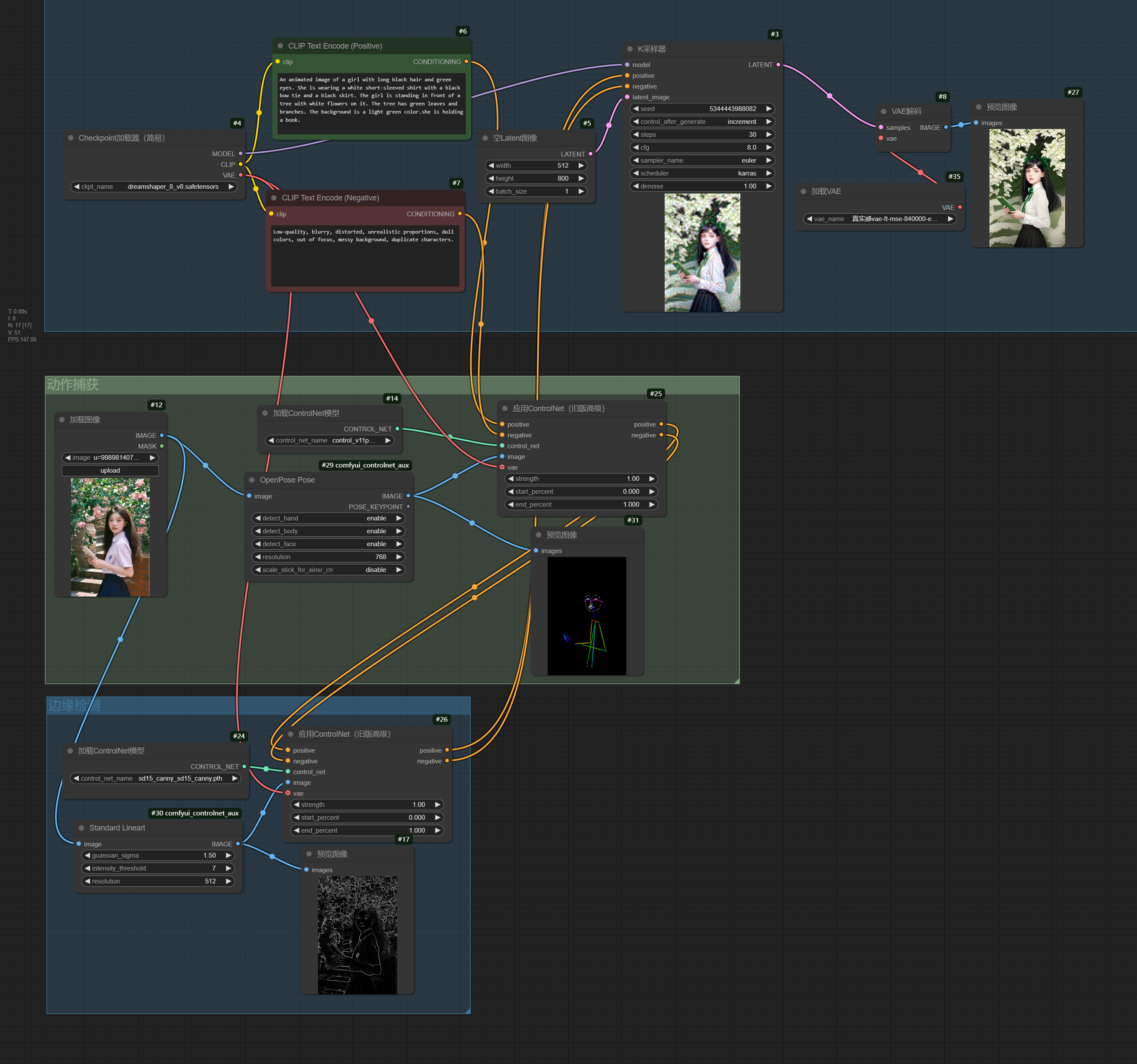Click the positive prompt text box
This screenshot has width=1137, height=1064.
371,104
